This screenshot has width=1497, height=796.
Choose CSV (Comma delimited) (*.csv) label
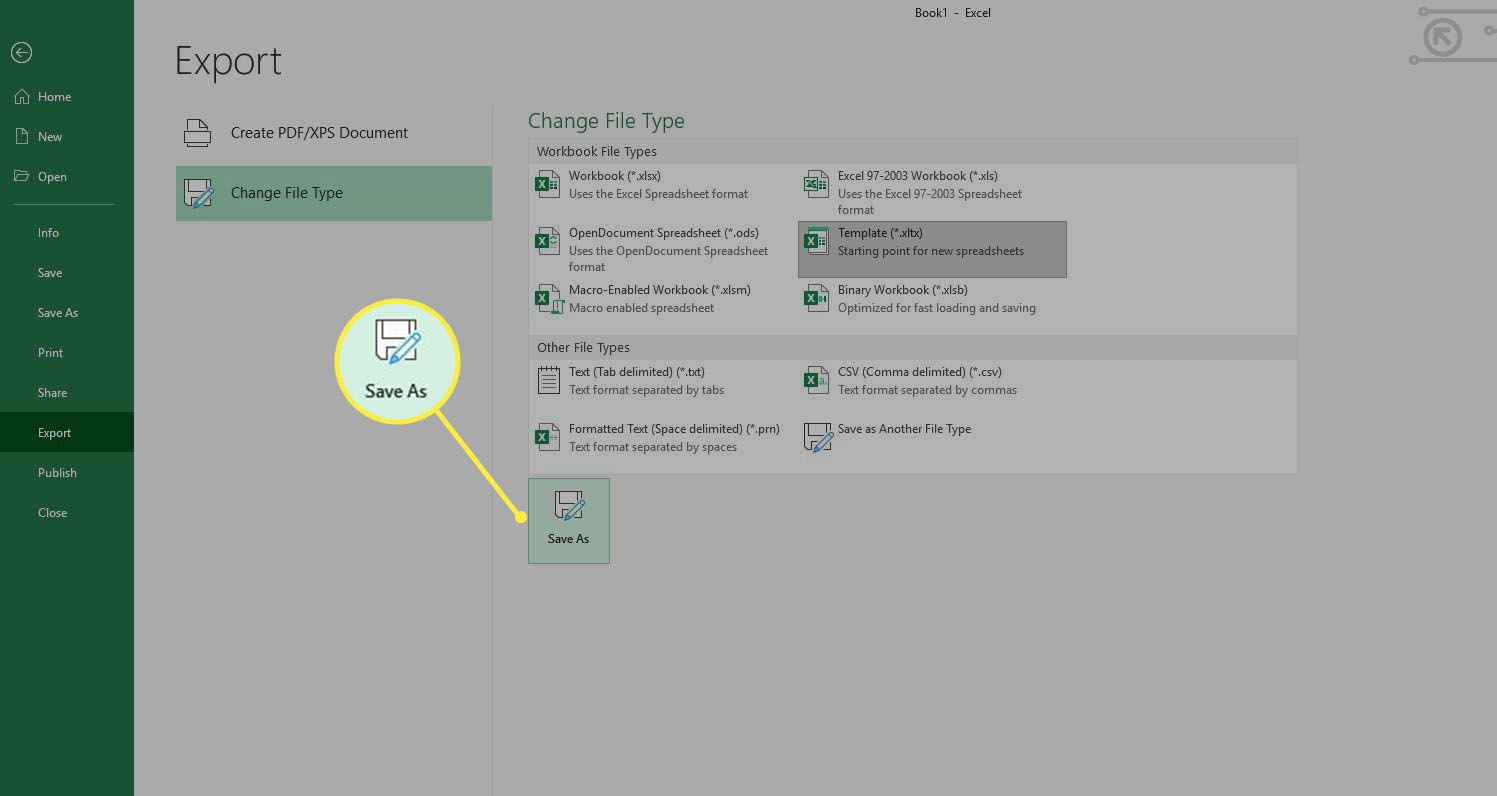tap(920, 372)
